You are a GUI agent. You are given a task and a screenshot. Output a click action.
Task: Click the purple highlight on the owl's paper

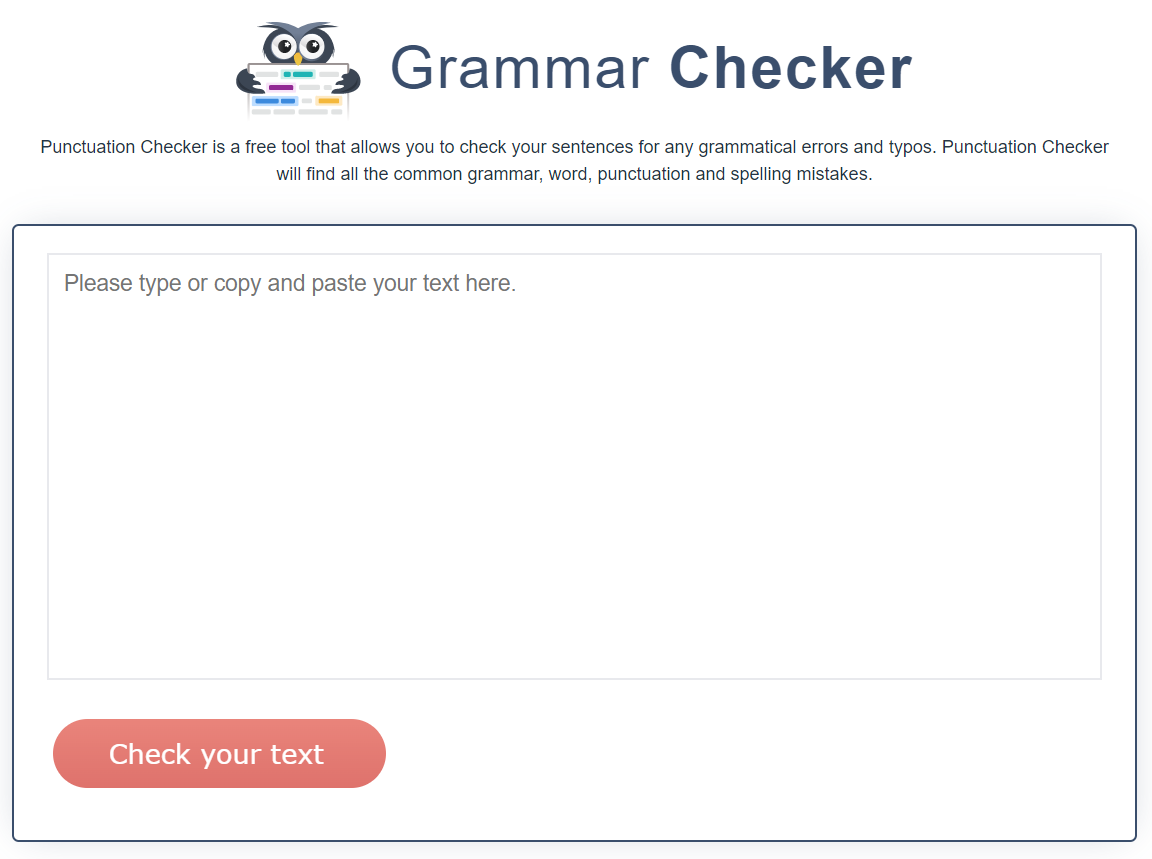[281, 88]
